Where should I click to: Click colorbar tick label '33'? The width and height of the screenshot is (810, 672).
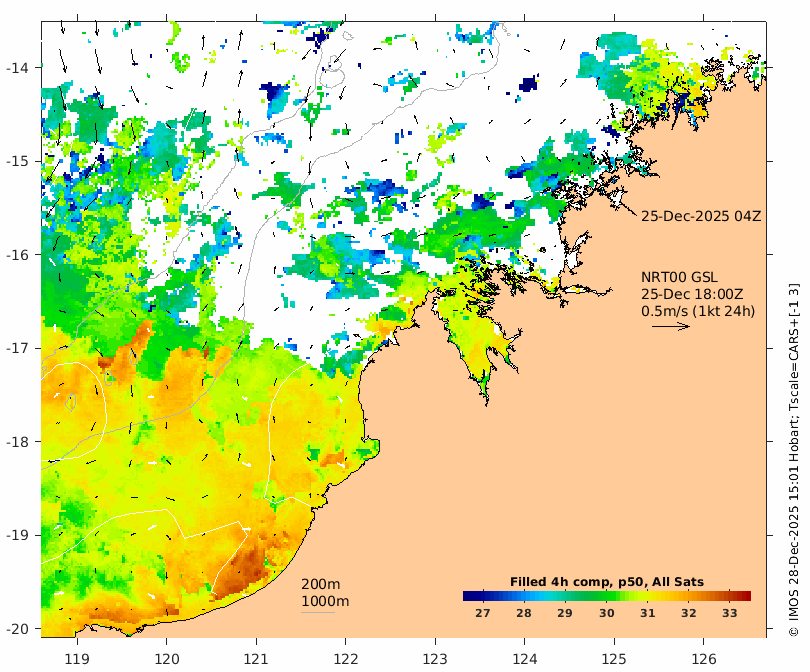pos(730,613)
